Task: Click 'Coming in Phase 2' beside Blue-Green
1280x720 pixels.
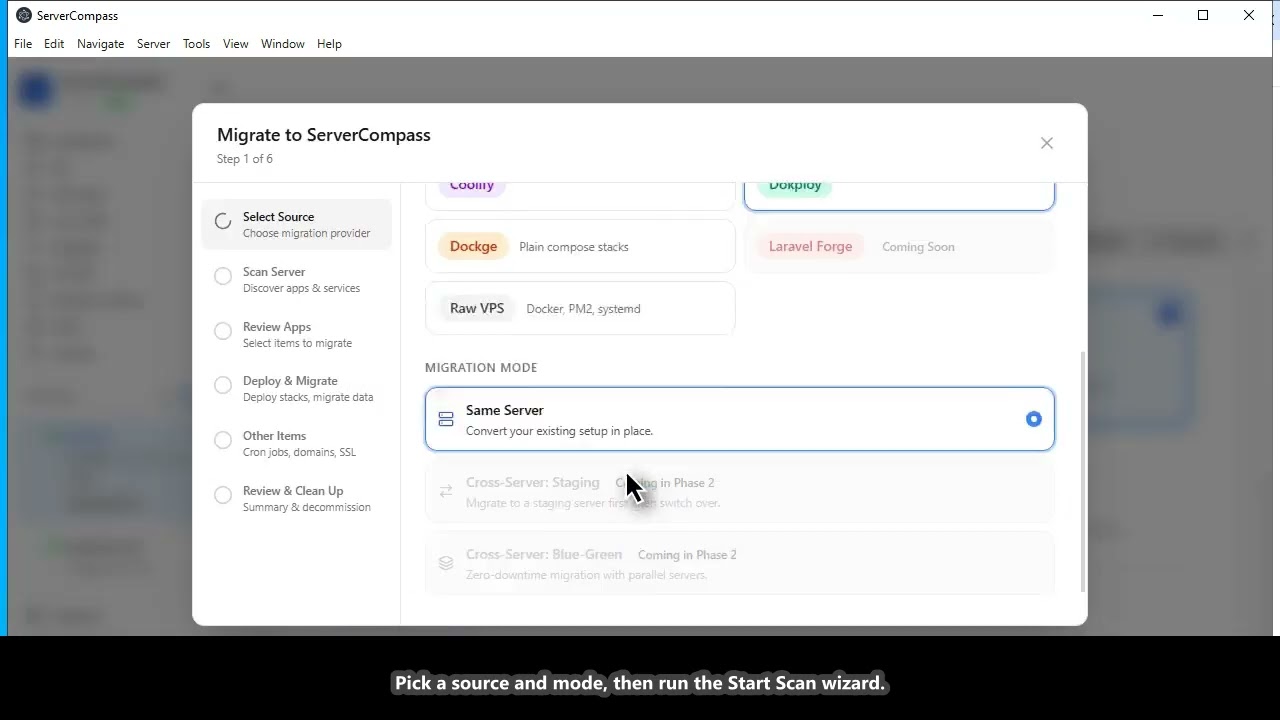Action: 687,555
